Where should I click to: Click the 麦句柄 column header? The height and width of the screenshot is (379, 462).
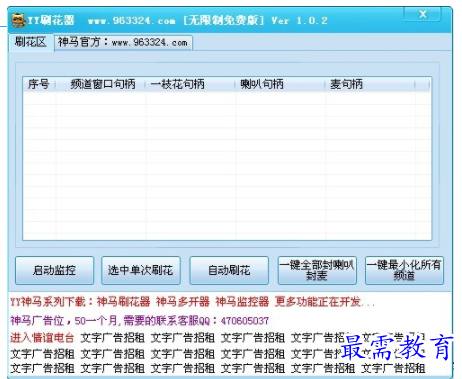[x=370, y=84]
